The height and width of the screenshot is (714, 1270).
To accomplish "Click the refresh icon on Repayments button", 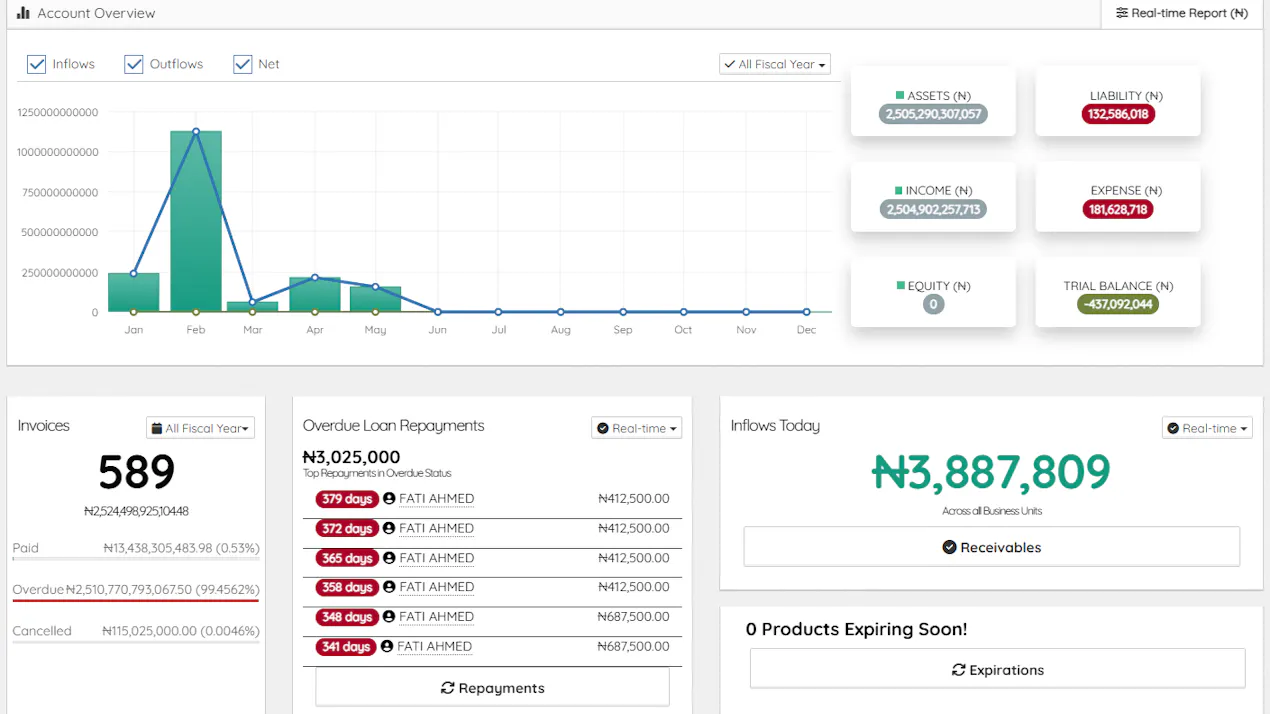I will [447, 688].
